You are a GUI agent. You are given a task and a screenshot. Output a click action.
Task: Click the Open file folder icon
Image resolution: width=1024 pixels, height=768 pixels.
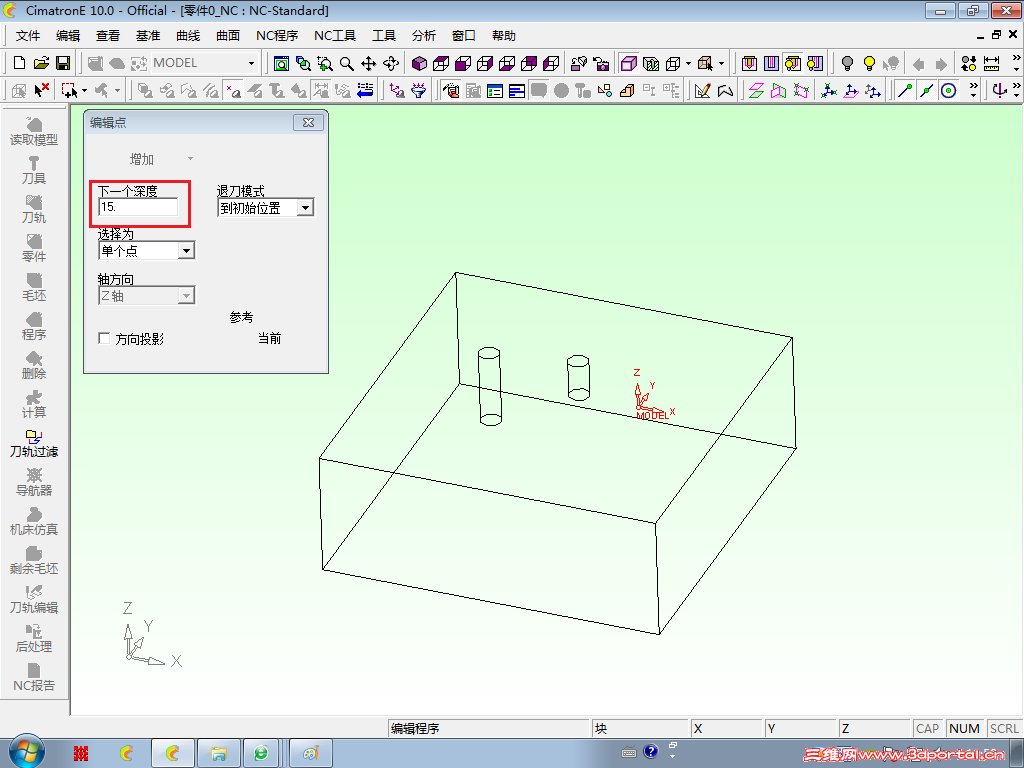[41, 63]
